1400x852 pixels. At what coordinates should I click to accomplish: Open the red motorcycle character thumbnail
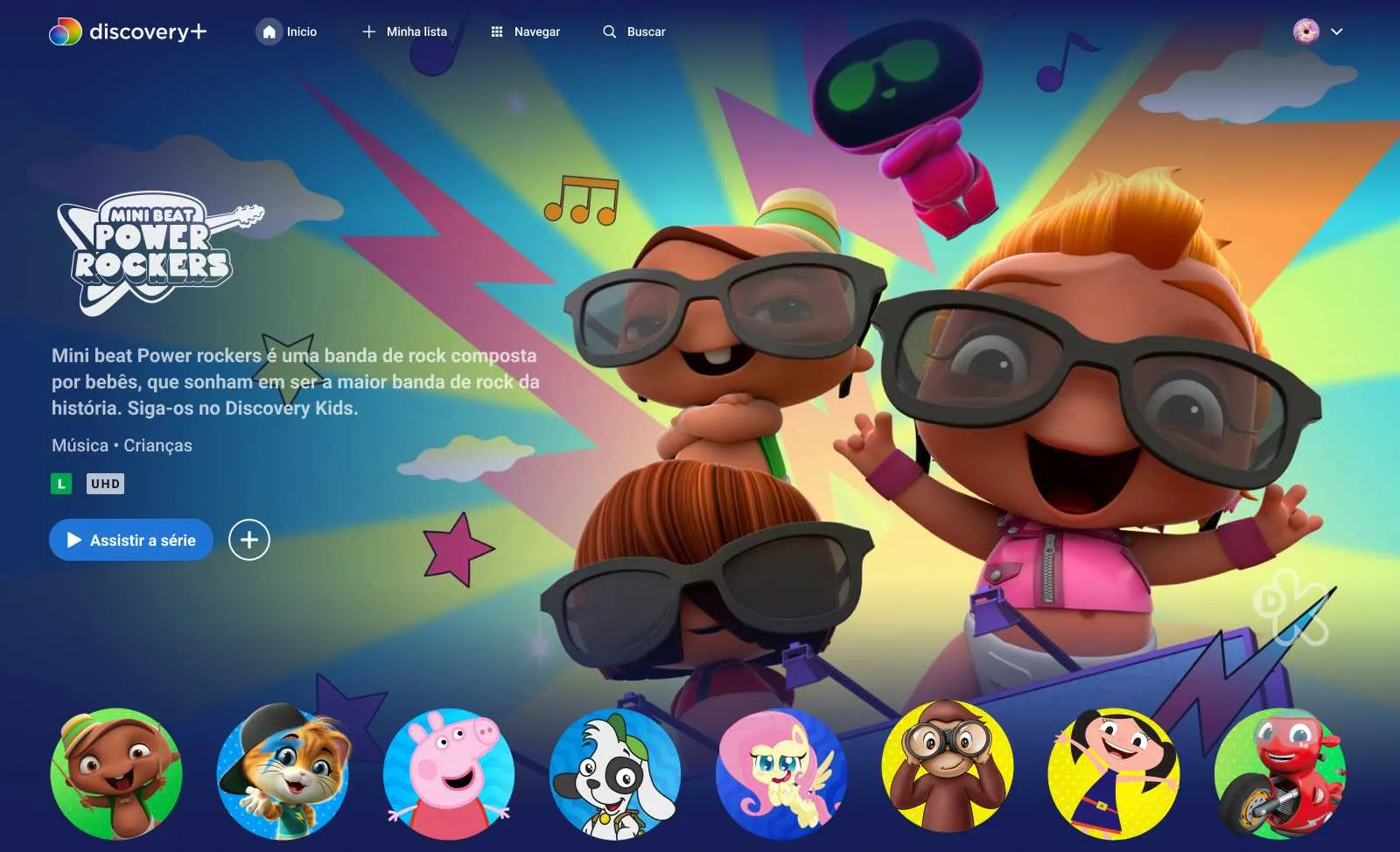1280,773
